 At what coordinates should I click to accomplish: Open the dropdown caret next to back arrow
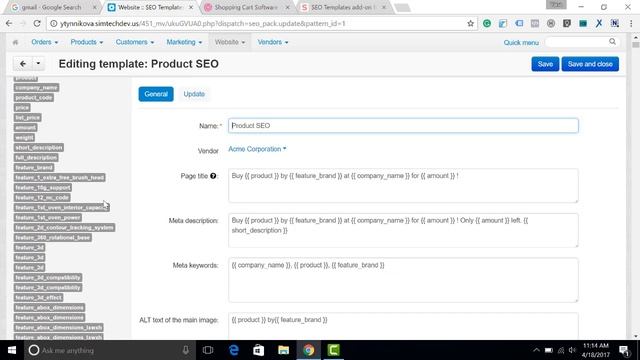[38, 64]
